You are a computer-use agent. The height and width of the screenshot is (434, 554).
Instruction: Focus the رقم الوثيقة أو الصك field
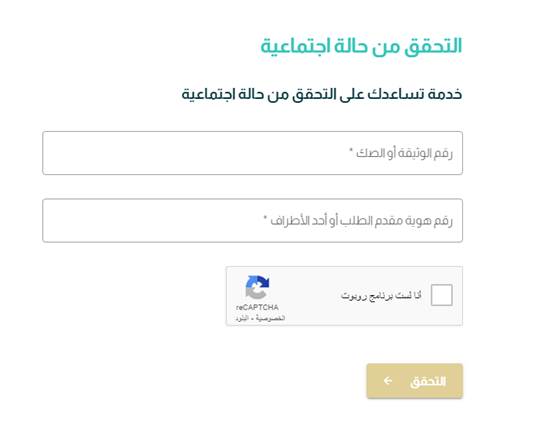coord(253,153)
